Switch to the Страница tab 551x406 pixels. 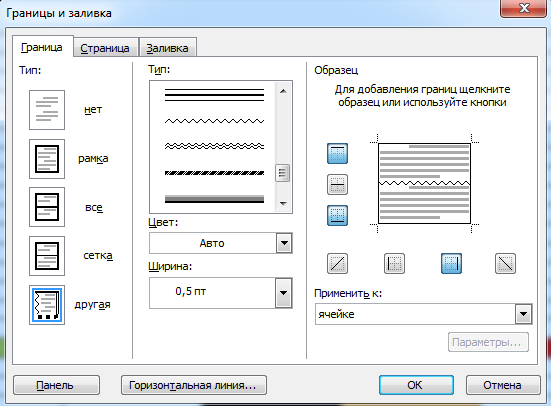click(x=105, y=48)
